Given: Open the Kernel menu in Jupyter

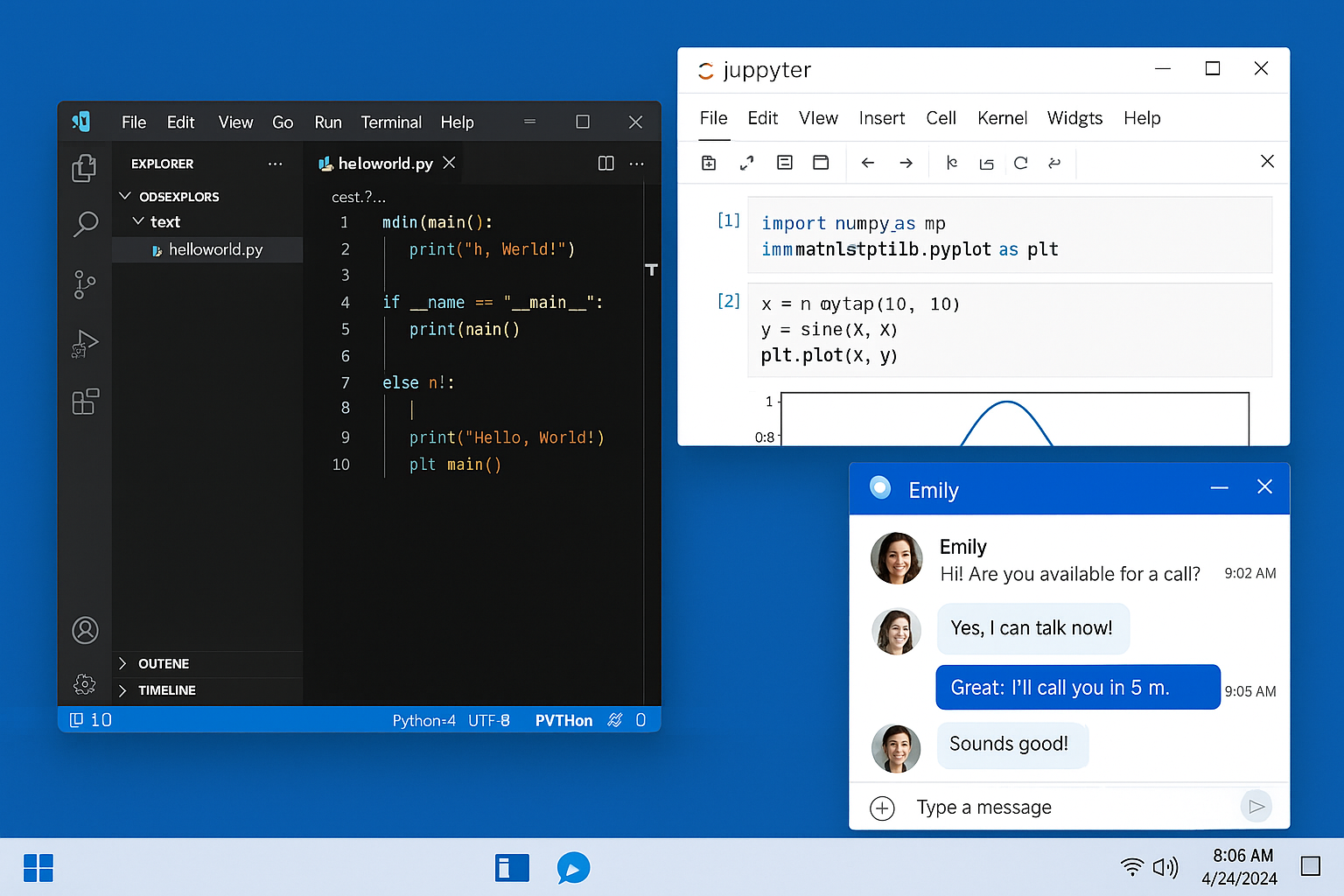Looking at the screenshot, I should pyautogui.click(x=1002, y=118).
